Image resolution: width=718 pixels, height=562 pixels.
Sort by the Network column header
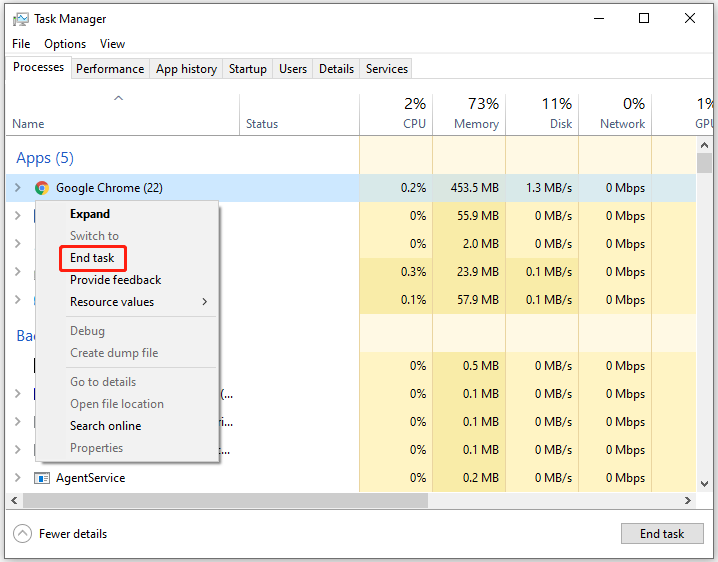pos(615,115)
